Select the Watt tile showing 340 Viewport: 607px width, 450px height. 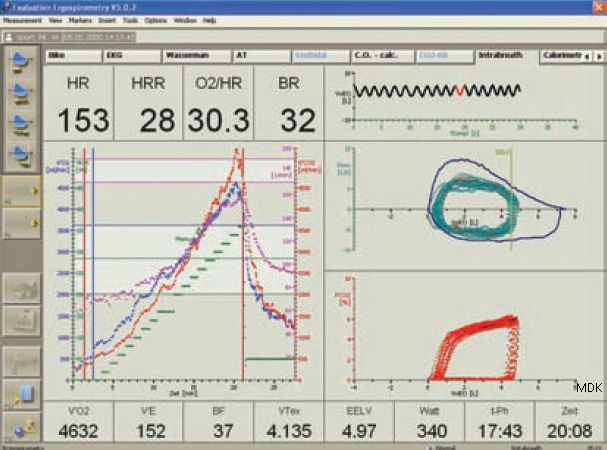tap(429, 422)
